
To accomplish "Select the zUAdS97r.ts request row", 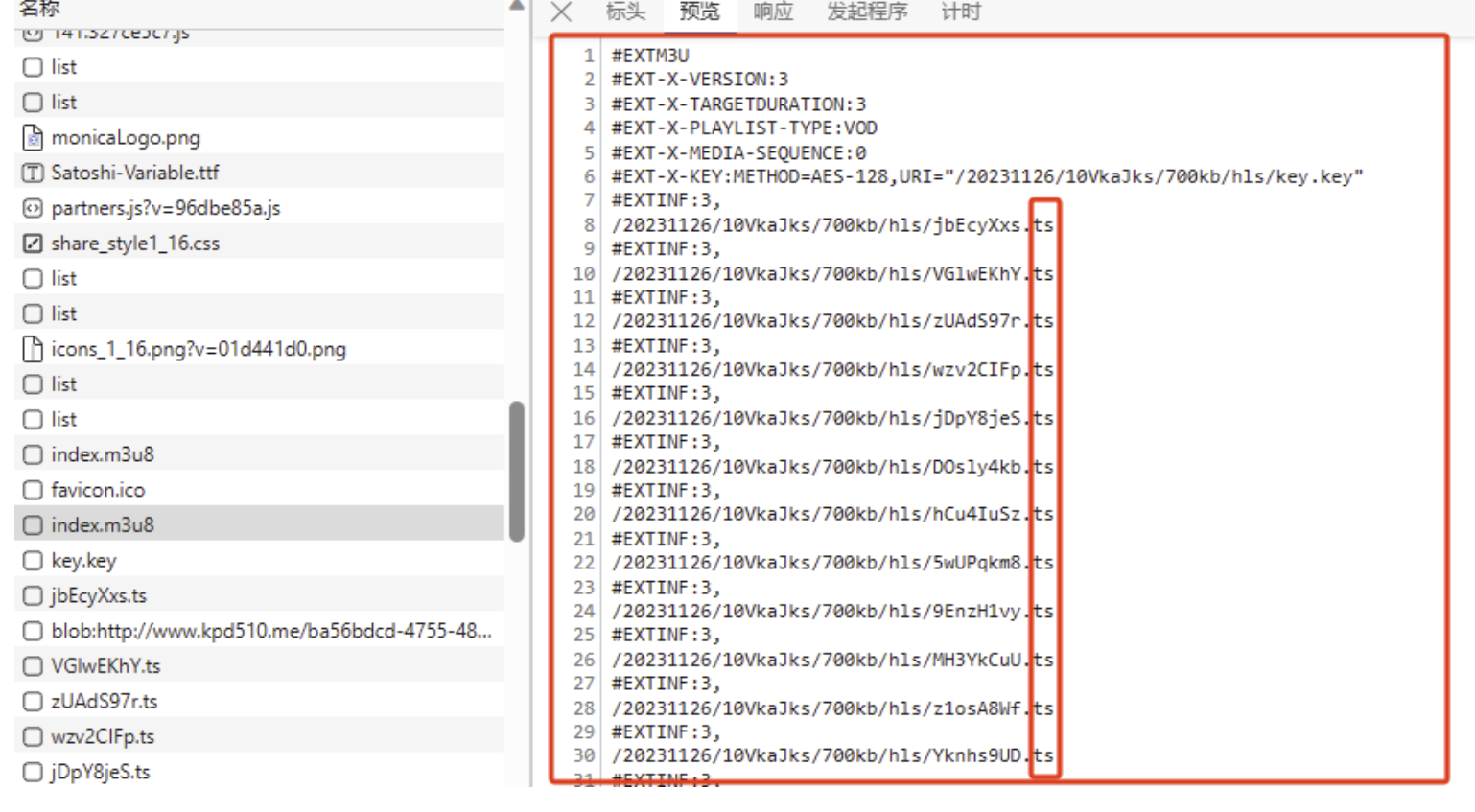I will 104,702.
